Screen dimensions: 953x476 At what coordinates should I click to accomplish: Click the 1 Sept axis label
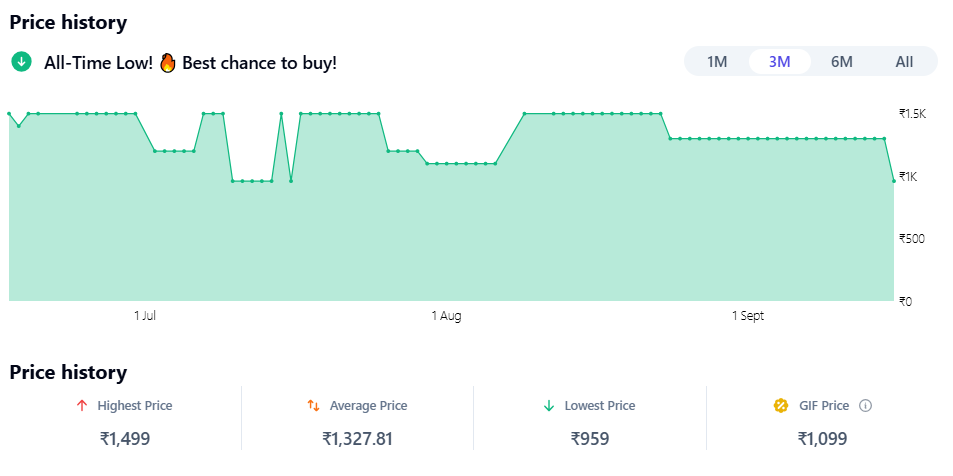(747, 316)
